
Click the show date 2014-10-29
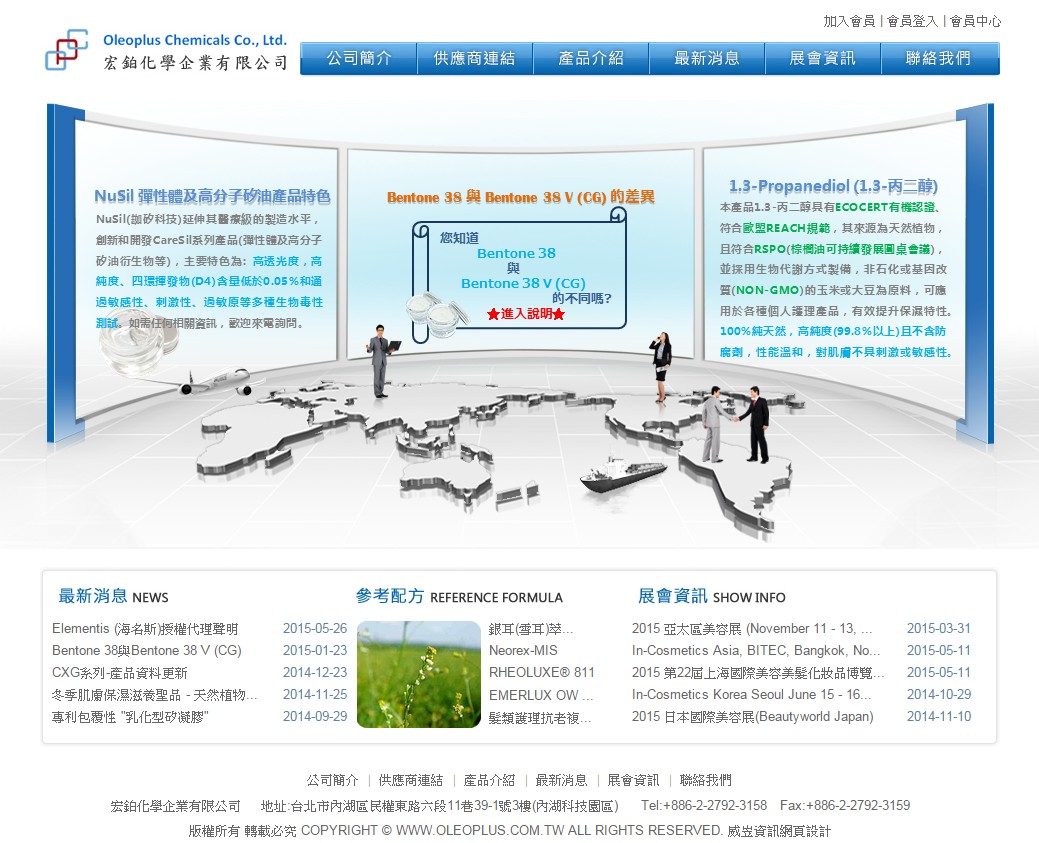click(939, 694)
